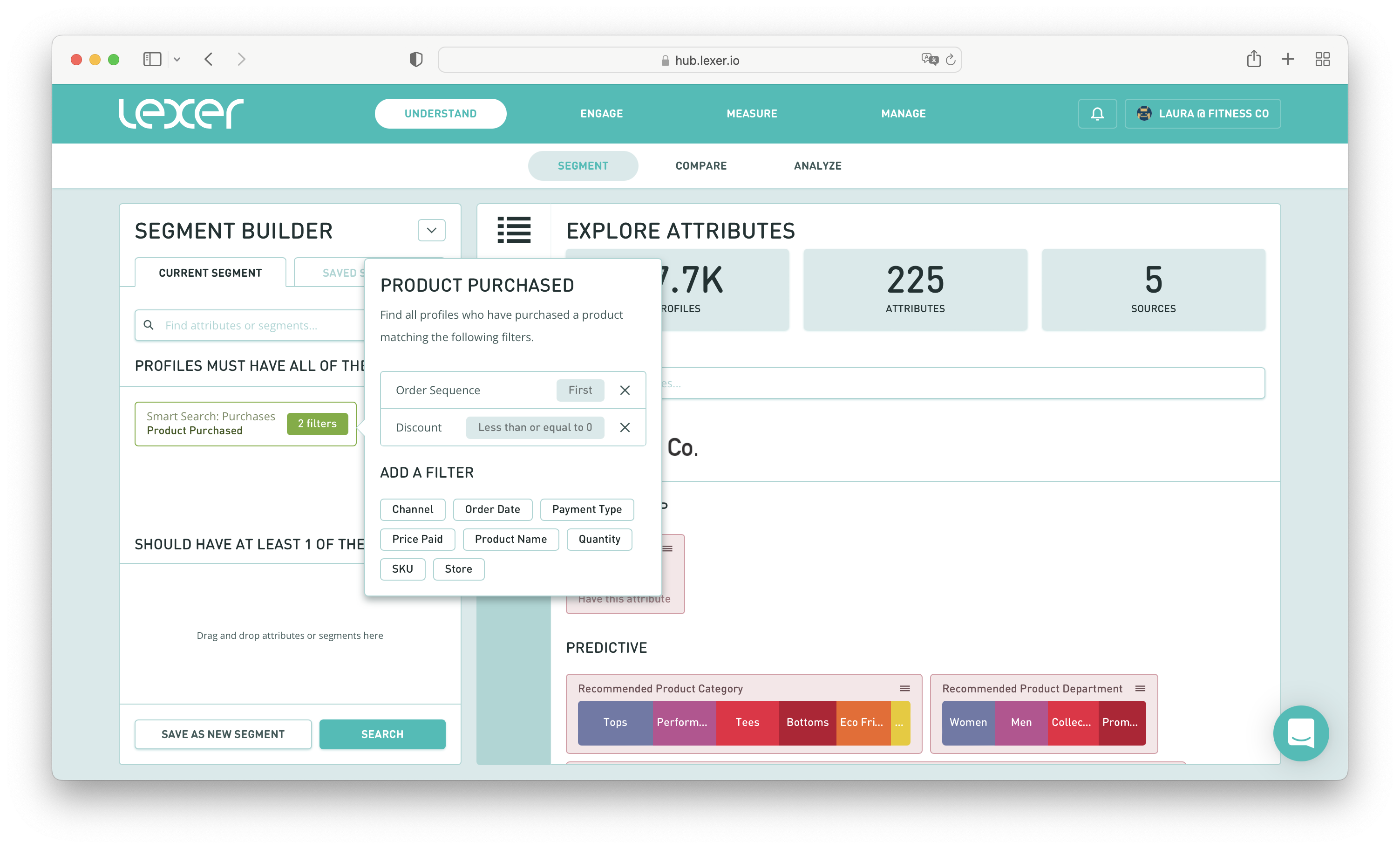This screenshot has height=849, width=1400.
Task: Click the Explore Attributes search field
Action: pos(963,383)
